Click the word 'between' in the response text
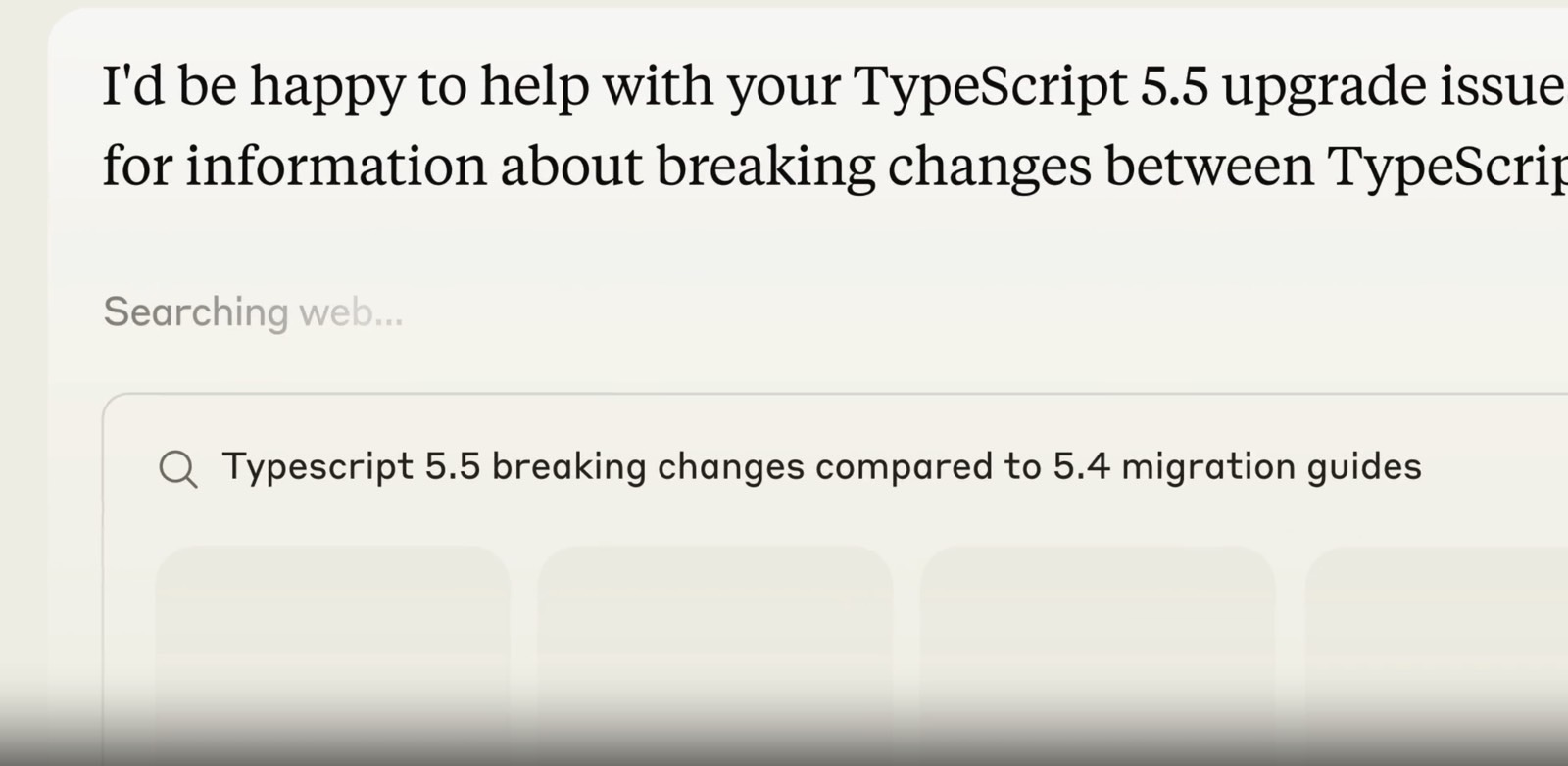Viewport: 1568px width, 766px height. click(1209, 165)
